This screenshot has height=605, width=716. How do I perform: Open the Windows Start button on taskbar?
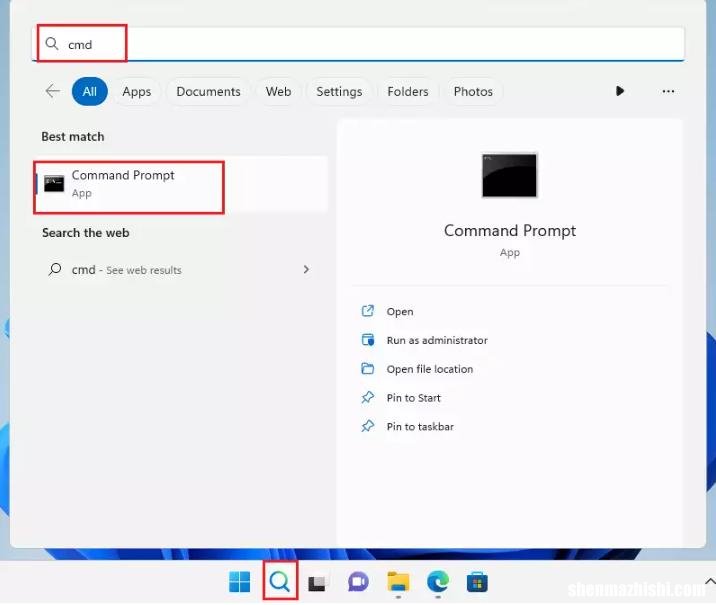[239, 582]
